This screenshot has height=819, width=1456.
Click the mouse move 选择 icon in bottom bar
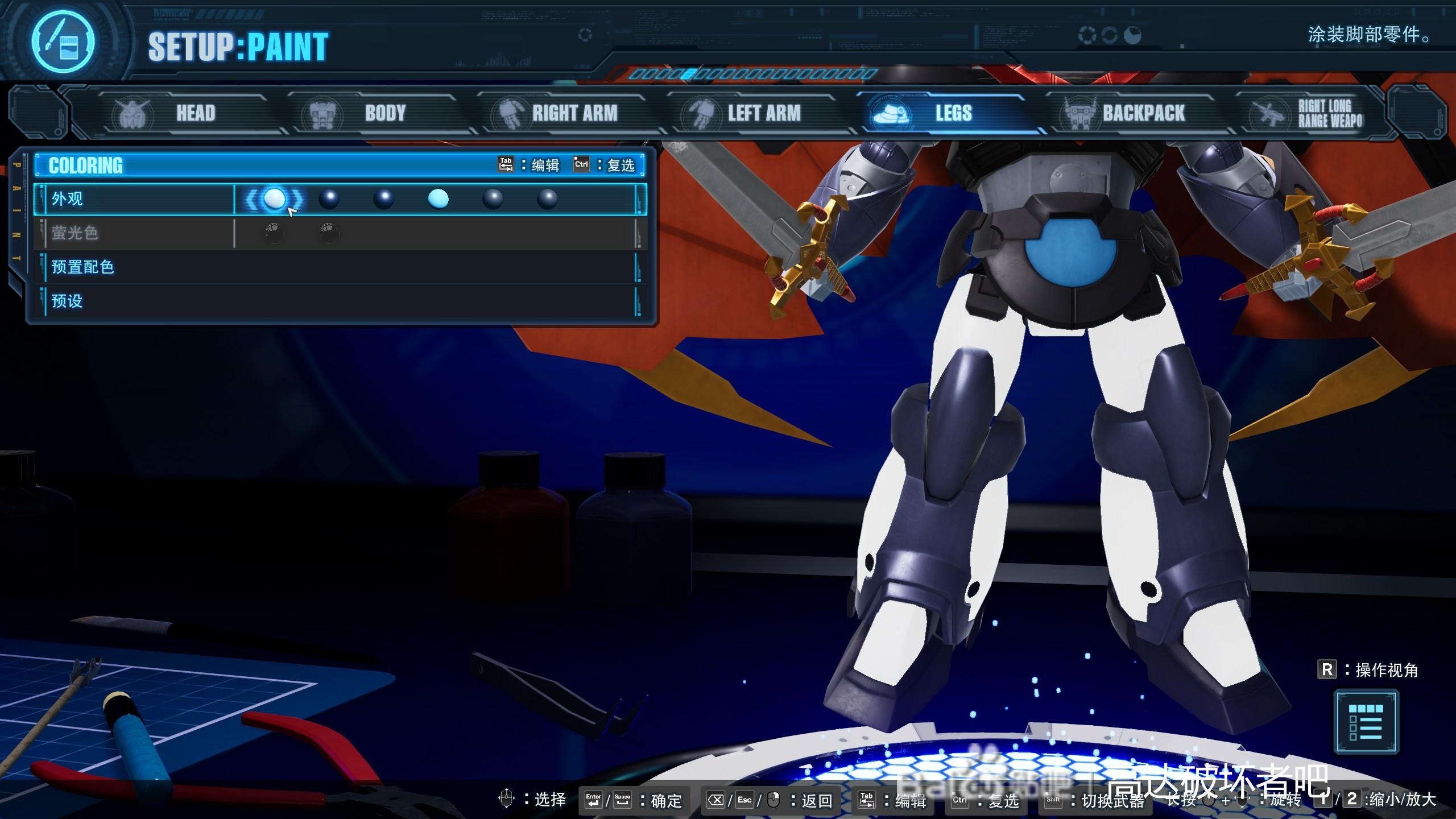click(x=506, y=799)
